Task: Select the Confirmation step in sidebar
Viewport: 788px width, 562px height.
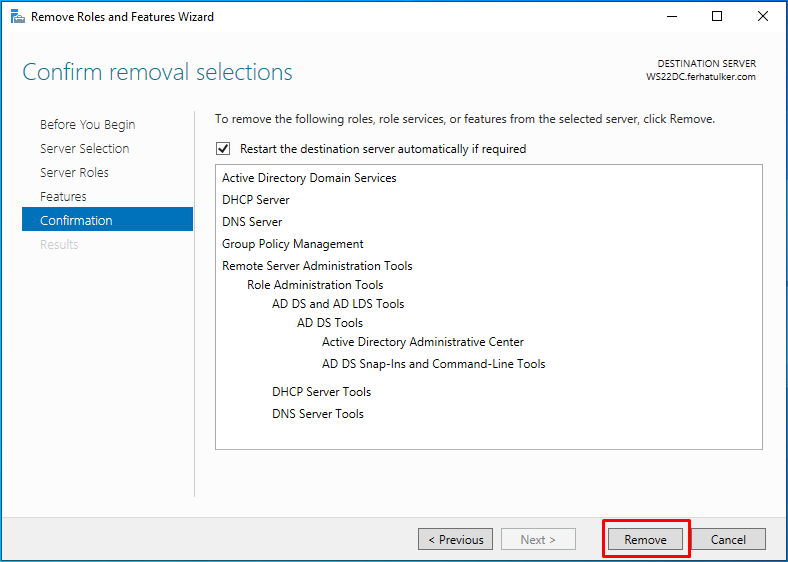Action: coord(108,220)
